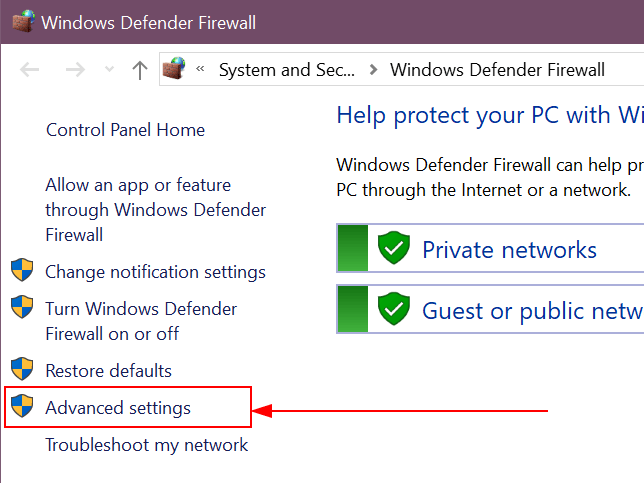Expand the breadcrumb chevron after System and Security

coord(373,70)
